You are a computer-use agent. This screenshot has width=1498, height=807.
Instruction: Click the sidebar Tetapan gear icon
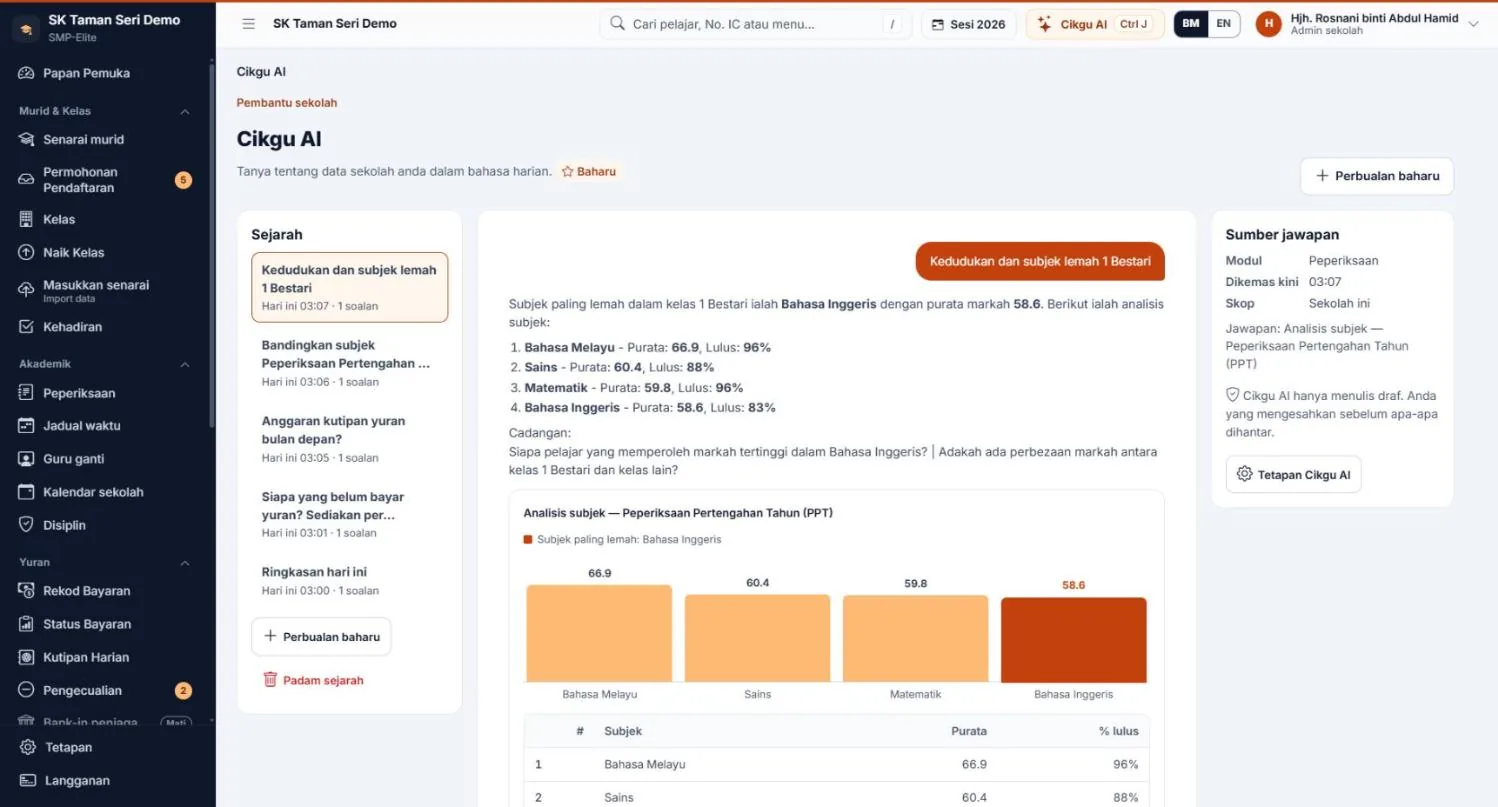28,747
